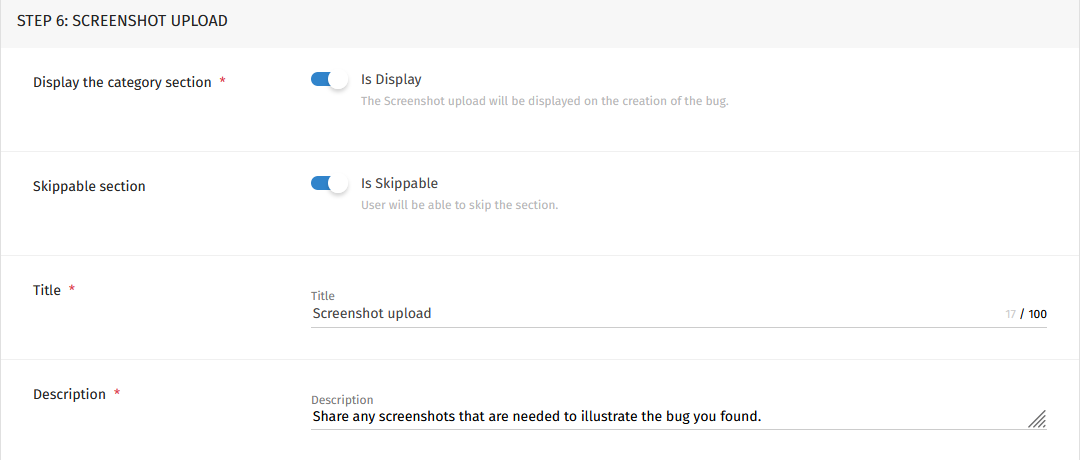Click the '17 / 100' character counter
The height and width of the screenshot is (460, 1080).
click(x=1026, y=314)
